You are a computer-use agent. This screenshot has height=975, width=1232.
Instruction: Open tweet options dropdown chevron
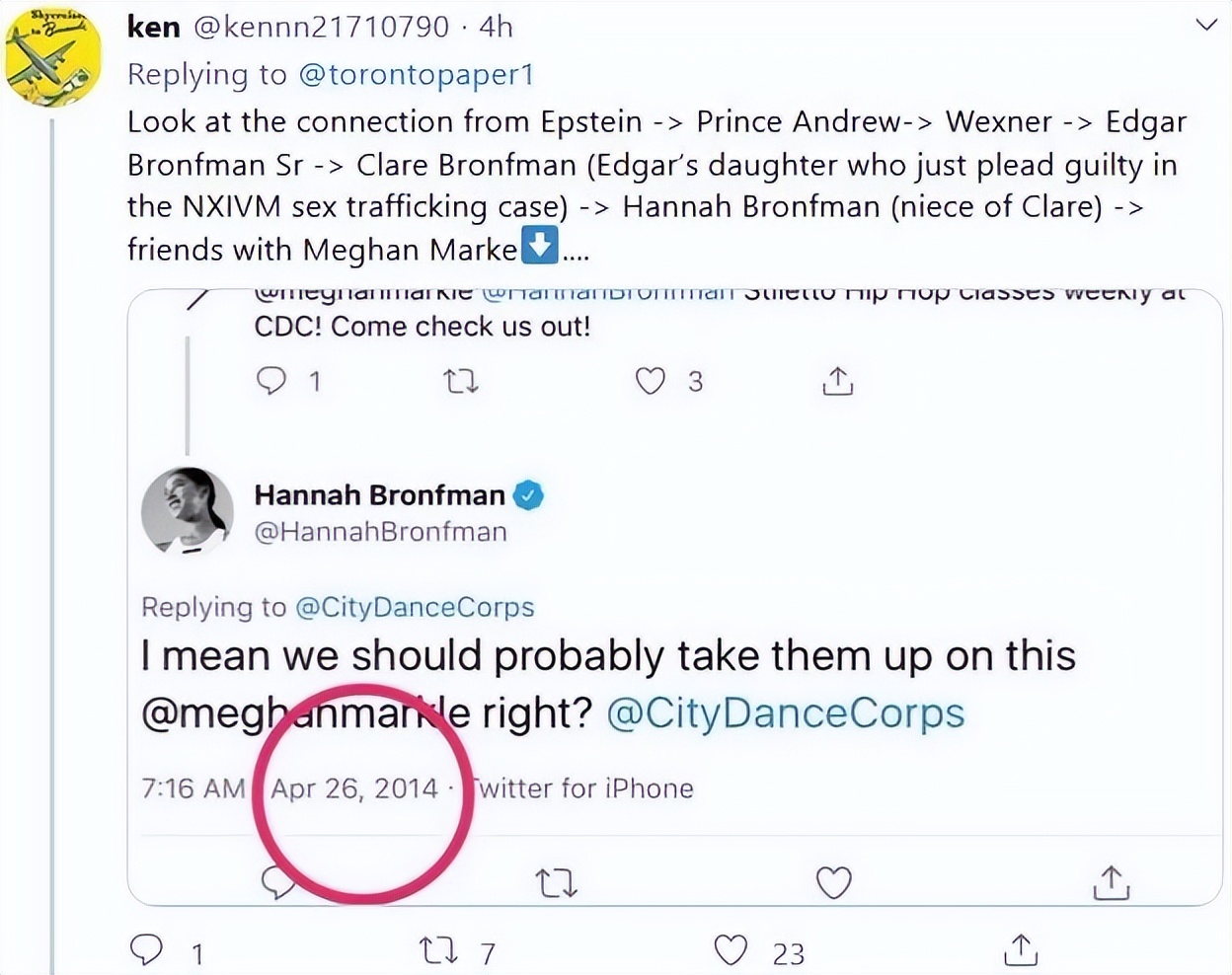click(x=1206, y=25)
